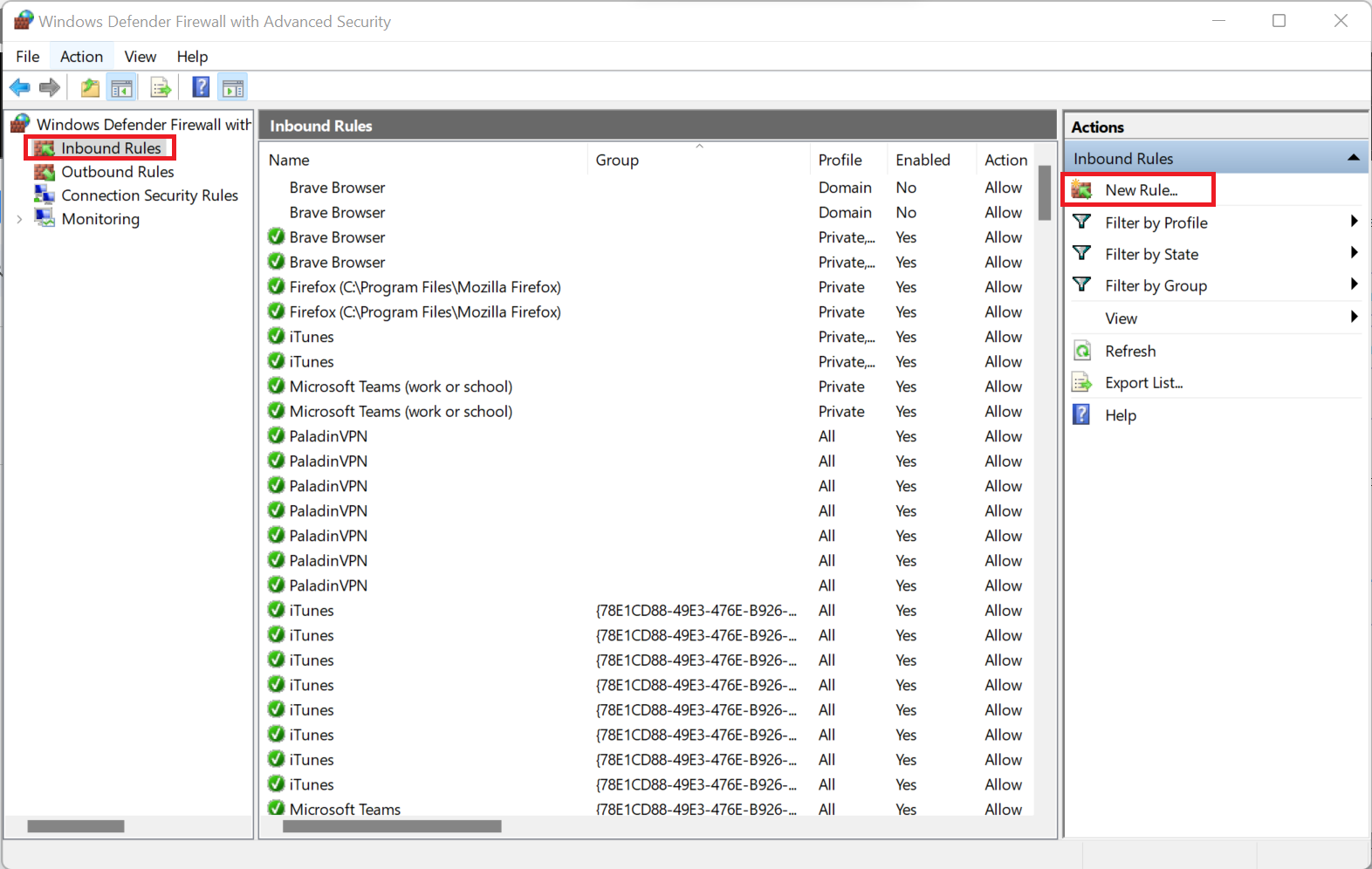Click the firewall root node icon in tree
Image resolution: width=1372 pixels, height=869 pixels.
[x=21, y=124]
